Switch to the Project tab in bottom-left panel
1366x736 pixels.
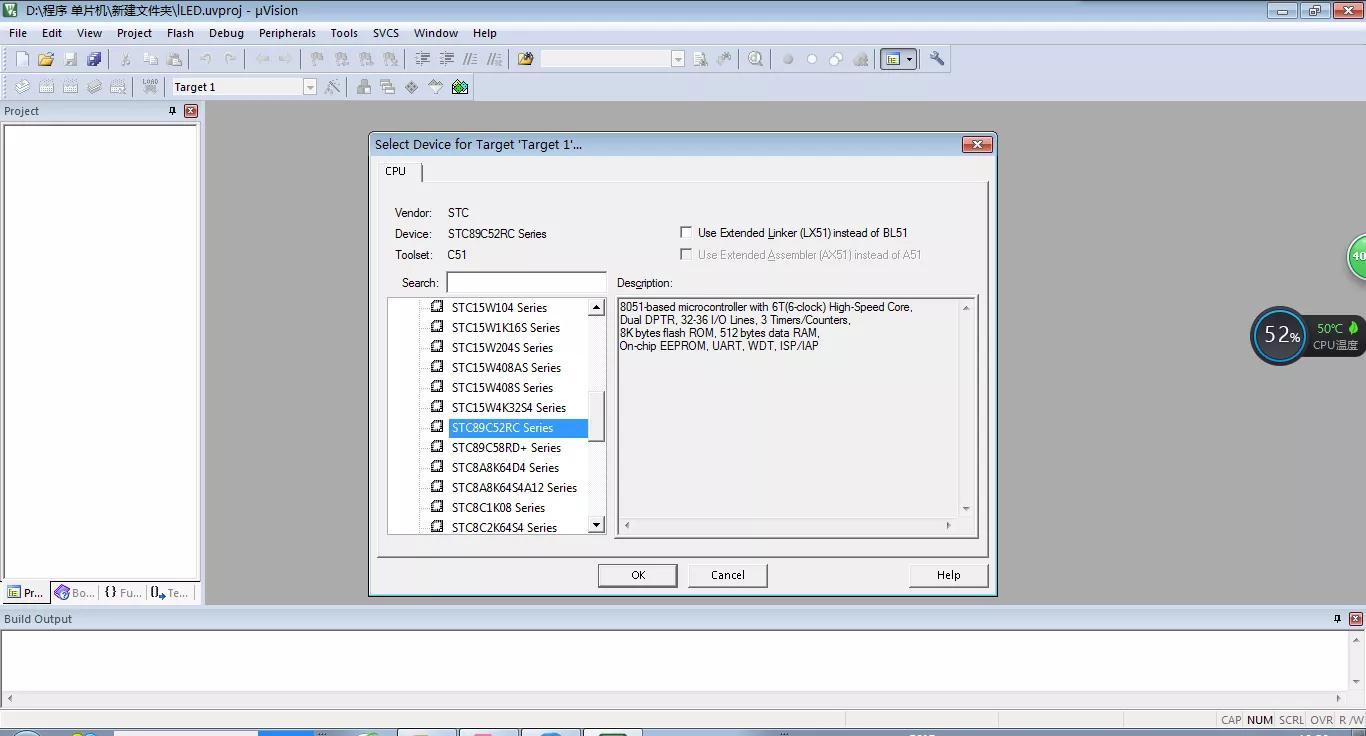click(x=26, y=593)
